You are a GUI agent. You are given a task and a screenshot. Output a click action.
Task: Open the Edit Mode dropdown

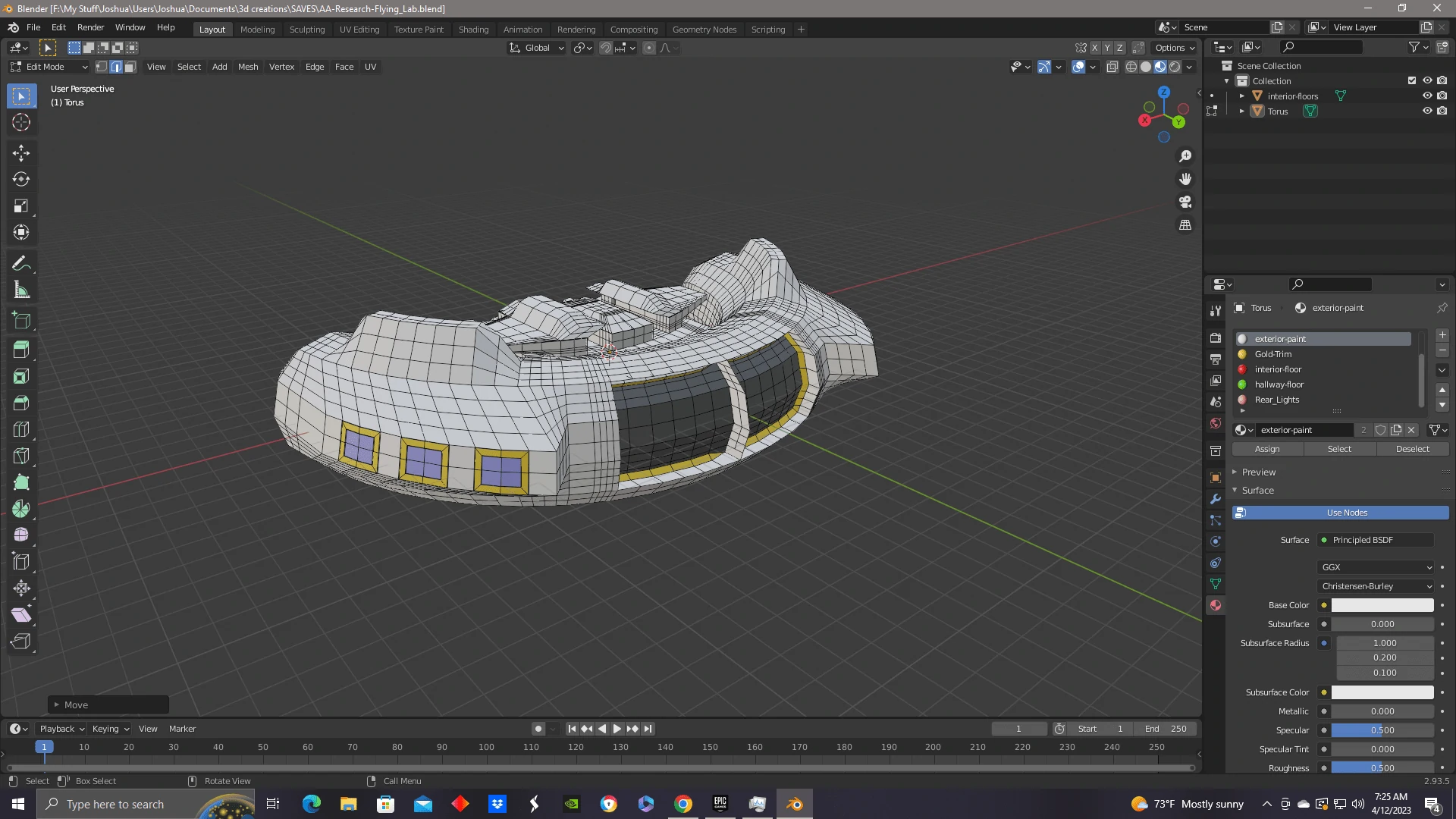49,67
